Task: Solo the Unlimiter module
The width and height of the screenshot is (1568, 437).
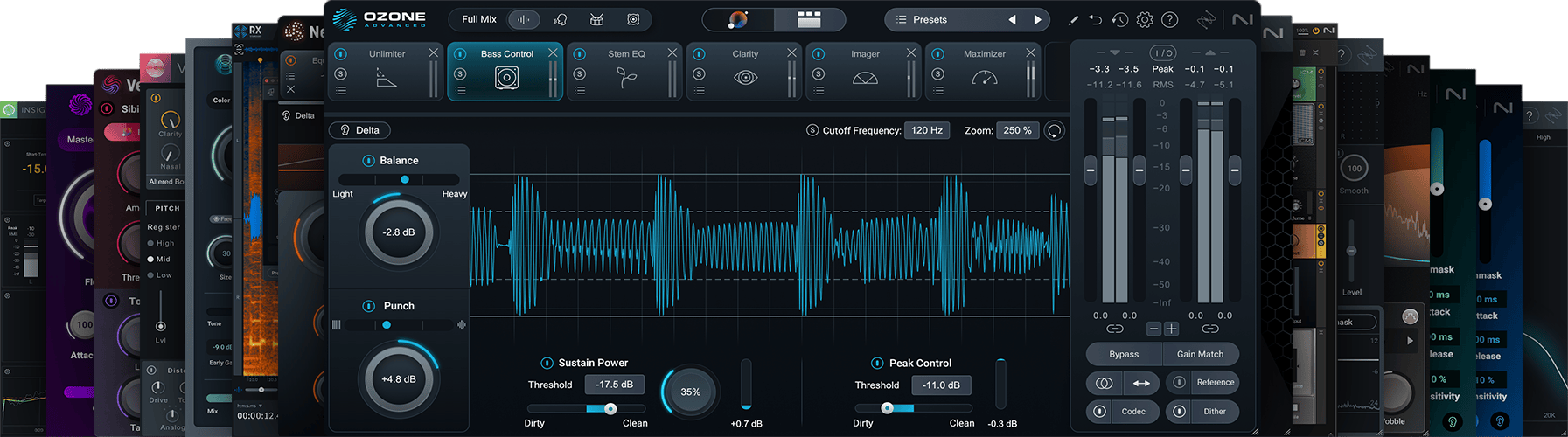Action: coord(341,73)
